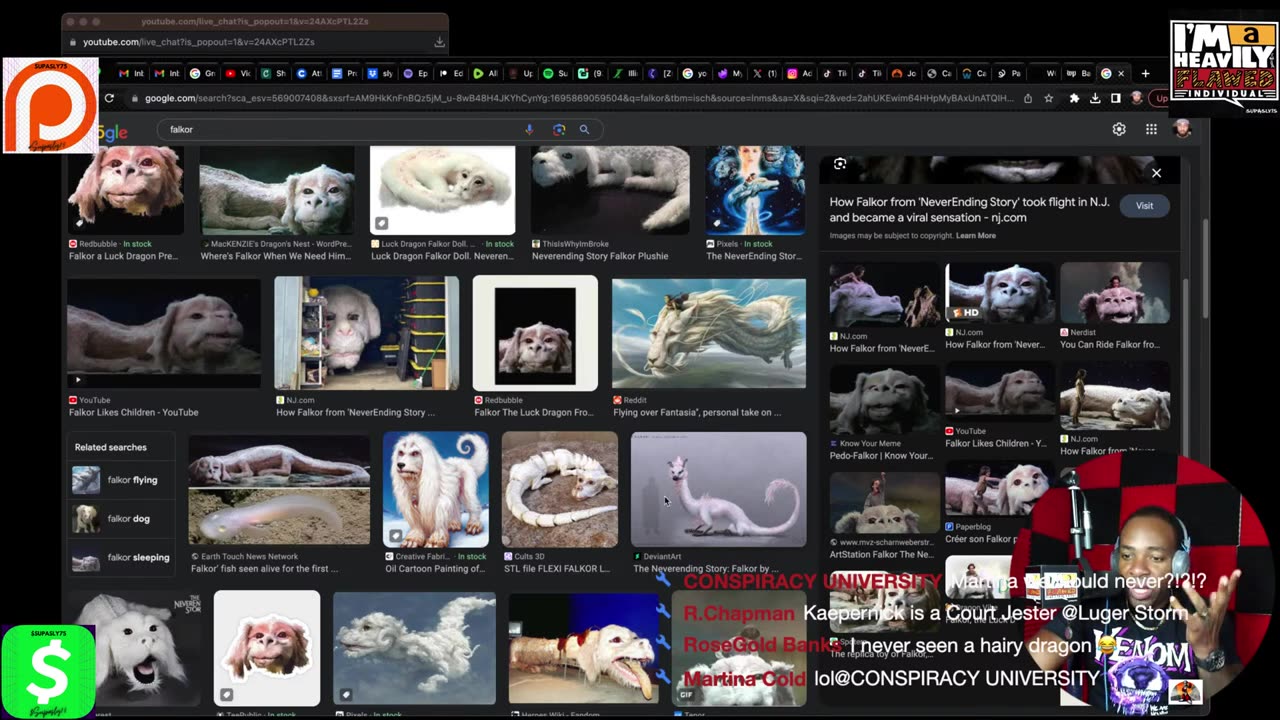Viewport: 1280px width, 720px height.
Task: Open the Nerdist You Can Ride Falkor thumbnail
Action: (x=1115, y=293)
